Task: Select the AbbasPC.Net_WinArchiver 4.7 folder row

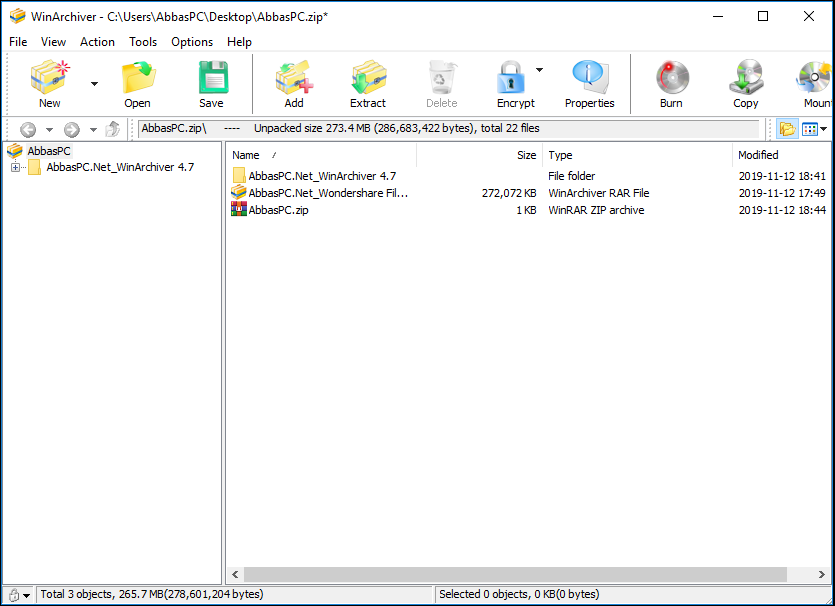Action: 528,176
